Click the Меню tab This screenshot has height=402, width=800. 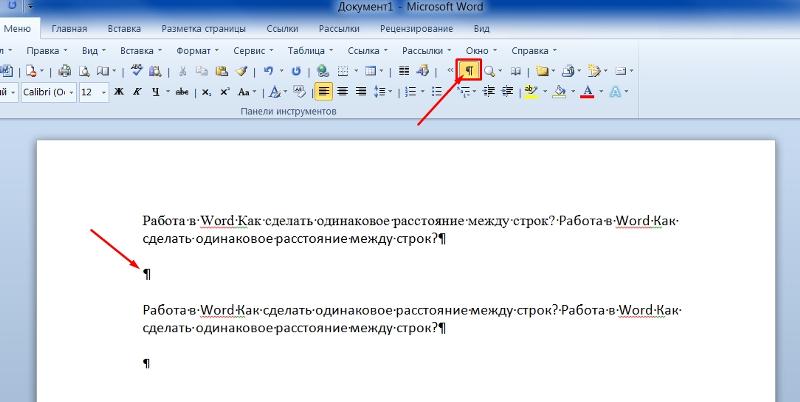pos(17,29)
